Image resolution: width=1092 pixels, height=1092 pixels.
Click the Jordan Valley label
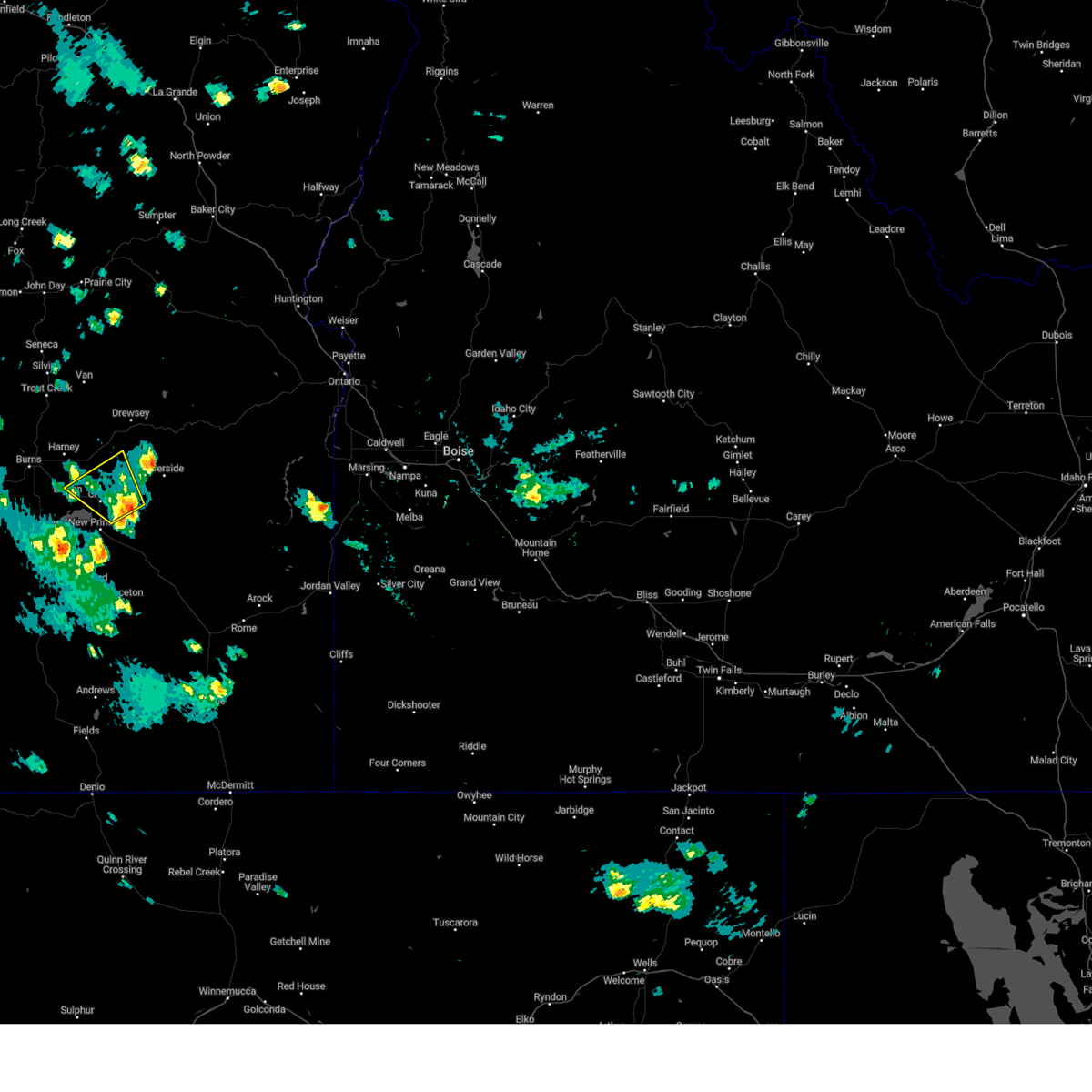[x=330, y=586]
